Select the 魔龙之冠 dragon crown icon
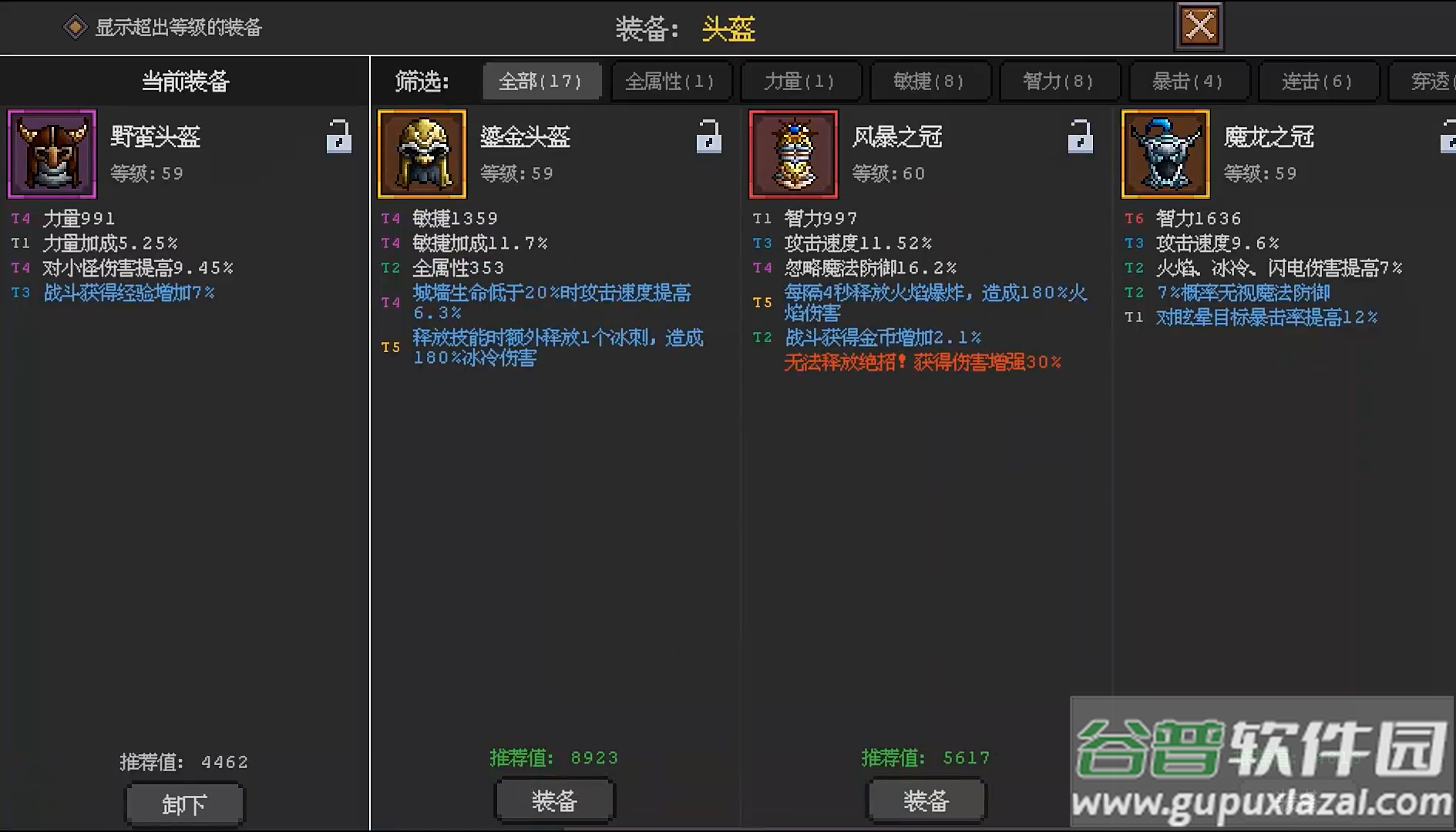Image resolution: width=1456 pixels, height=832 pixels. pyautogui.click(x=1165, y=154)
